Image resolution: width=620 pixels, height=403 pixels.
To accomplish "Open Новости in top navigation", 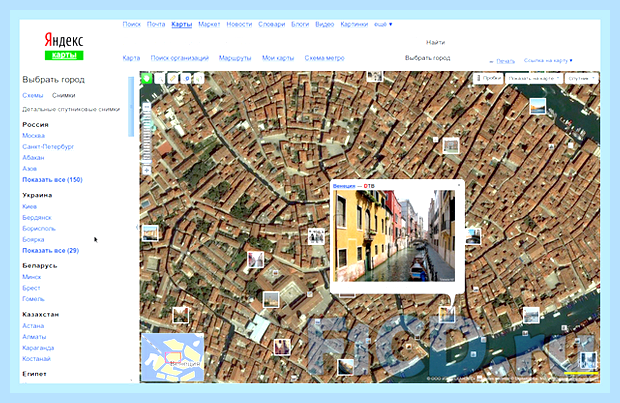I will 239,24.
